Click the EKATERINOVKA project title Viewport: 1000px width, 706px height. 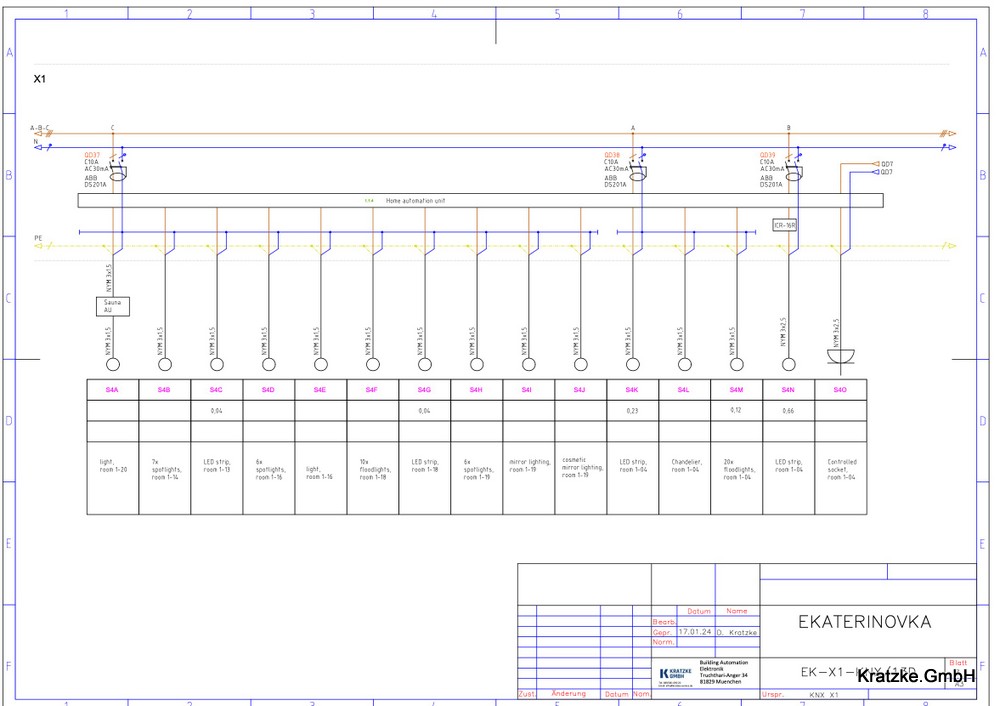864,621
